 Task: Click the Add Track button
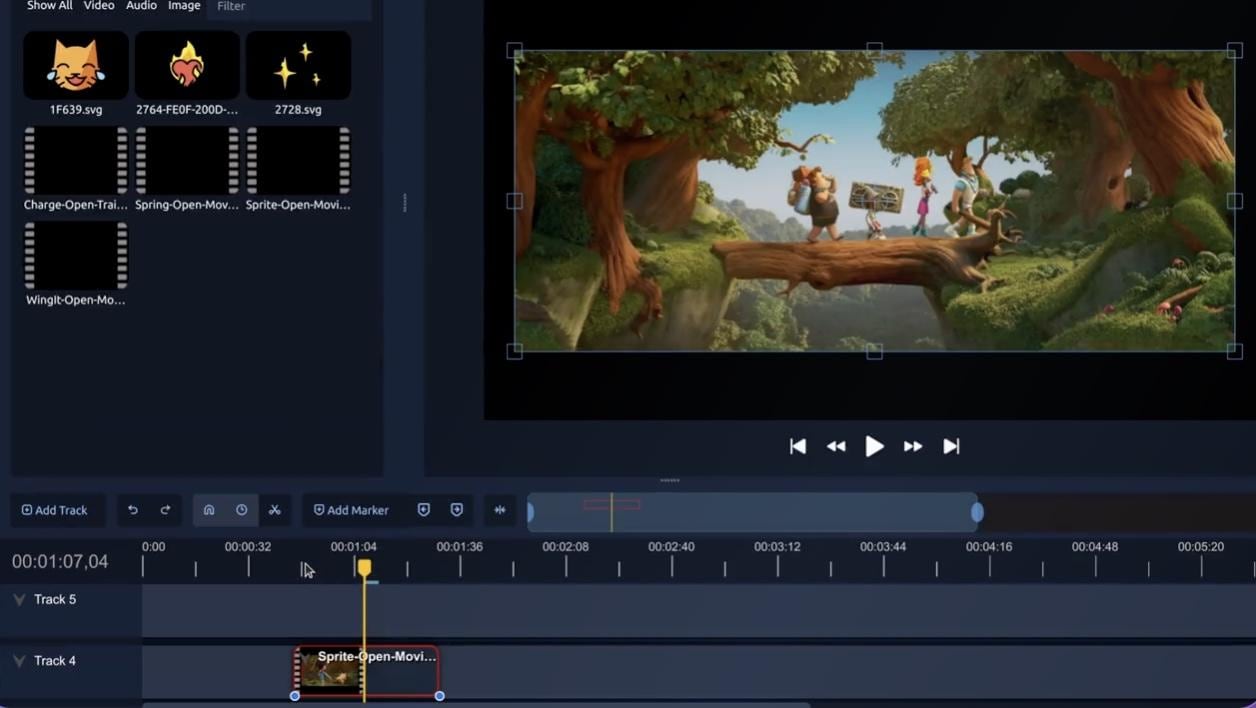[x=56, y=510]
